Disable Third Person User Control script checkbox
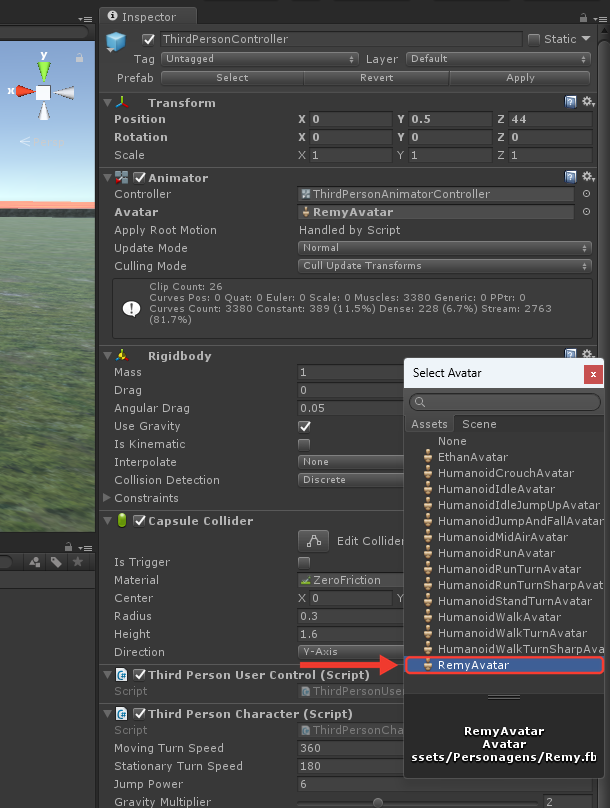610x808 pixels. coord(139,675)
